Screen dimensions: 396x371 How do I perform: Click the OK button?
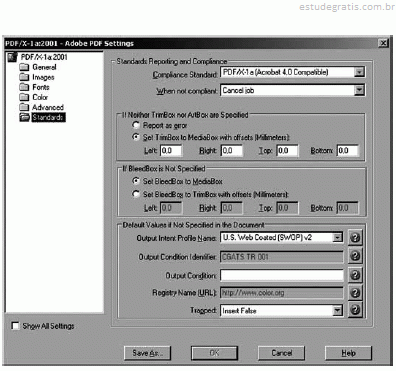pyautogui.click(x=214, y=353)
